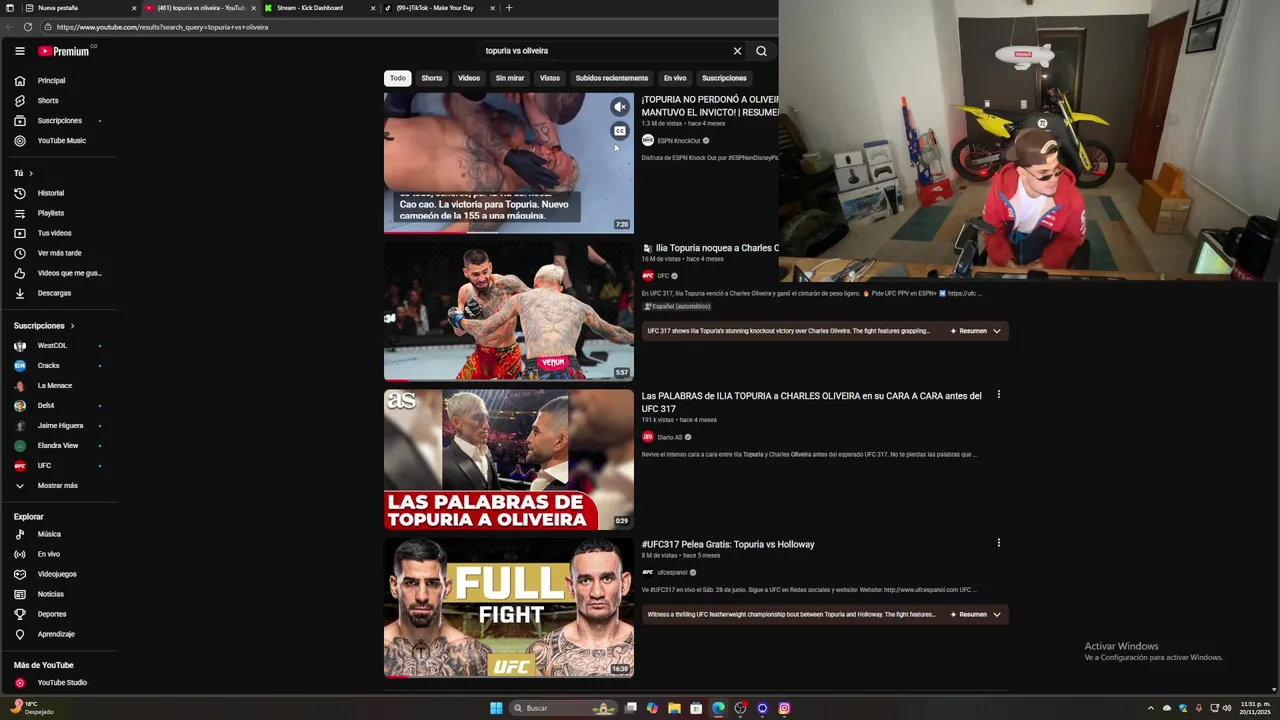Toggle closed captions on the preview video
This screenshot has height=720, width=1280.
pyautogui.click(x=620, y=131)
